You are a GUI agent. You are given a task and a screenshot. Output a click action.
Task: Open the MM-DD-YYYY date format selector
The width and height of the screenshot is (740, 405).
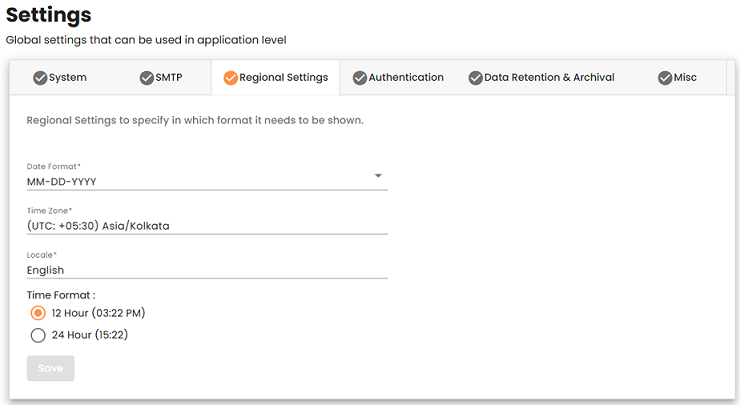point(207,182)
